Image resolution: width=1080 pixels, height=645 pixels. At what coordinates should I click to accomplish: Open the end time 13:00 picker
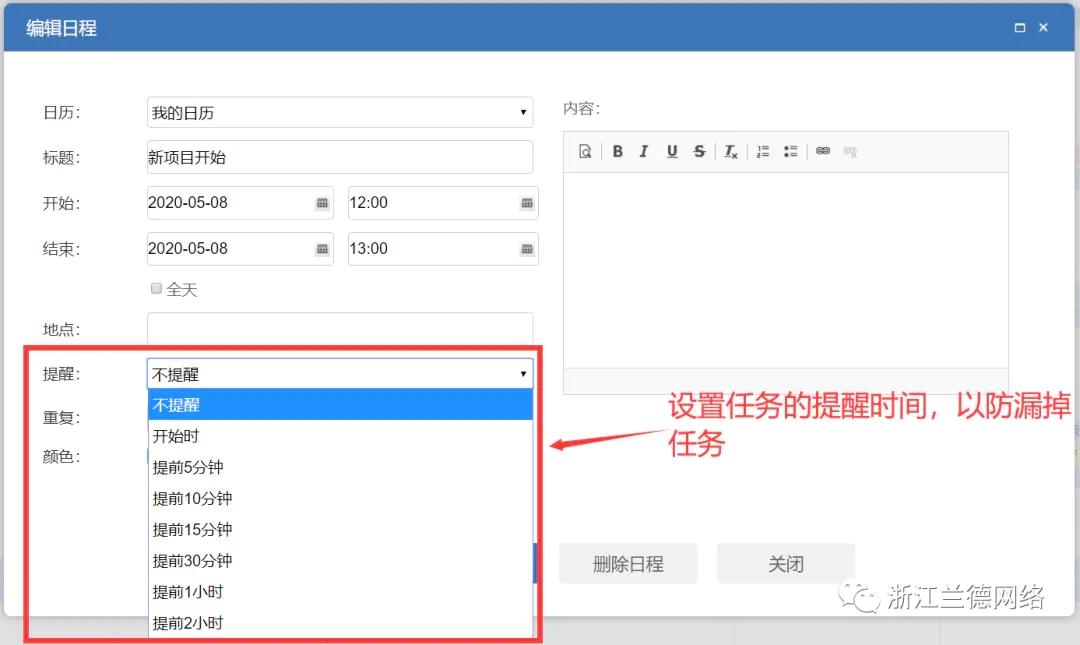point(527,249)
